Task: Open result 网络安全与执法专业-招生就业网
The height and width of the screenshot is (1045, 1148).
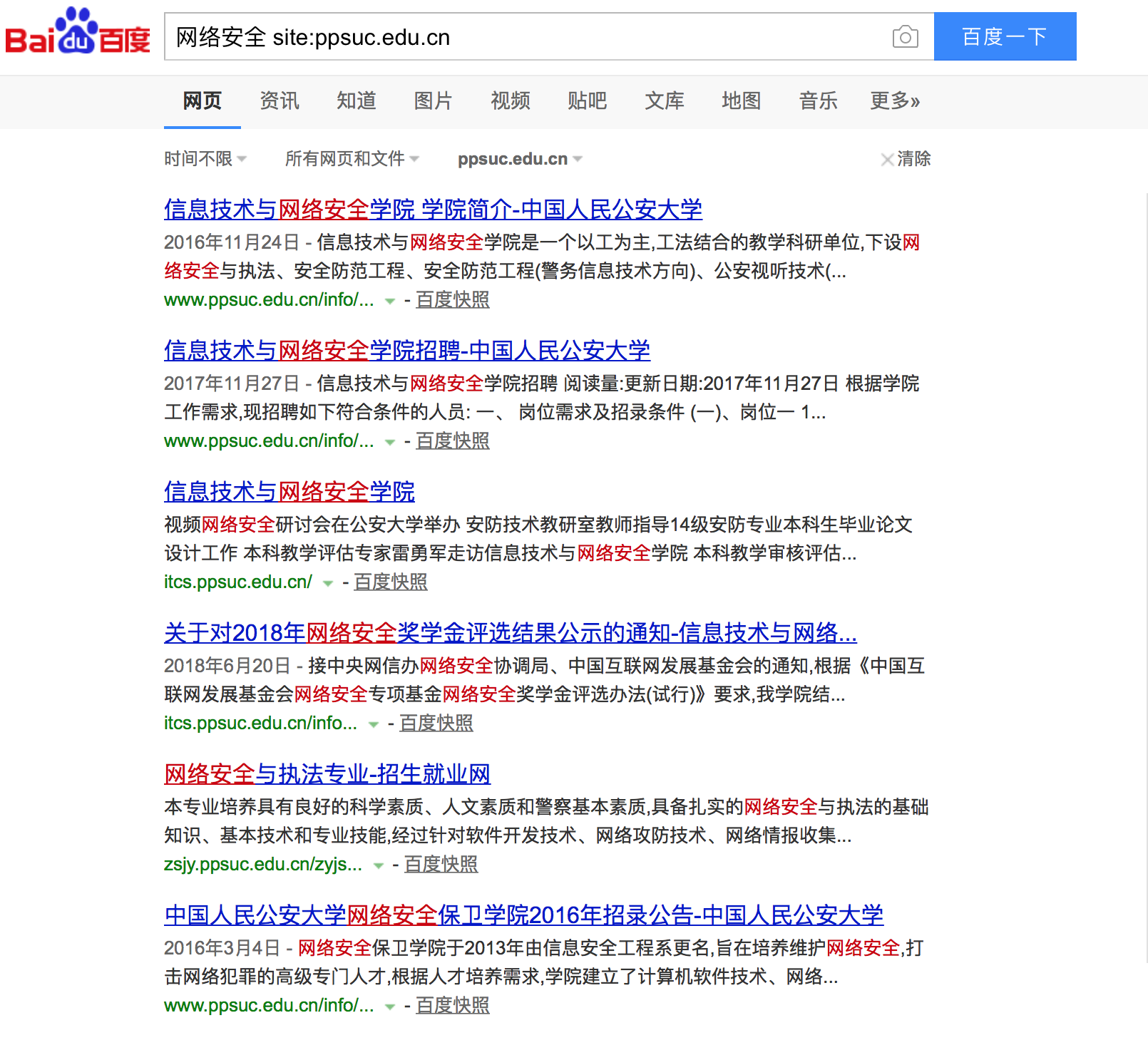Action: [327, 774]
